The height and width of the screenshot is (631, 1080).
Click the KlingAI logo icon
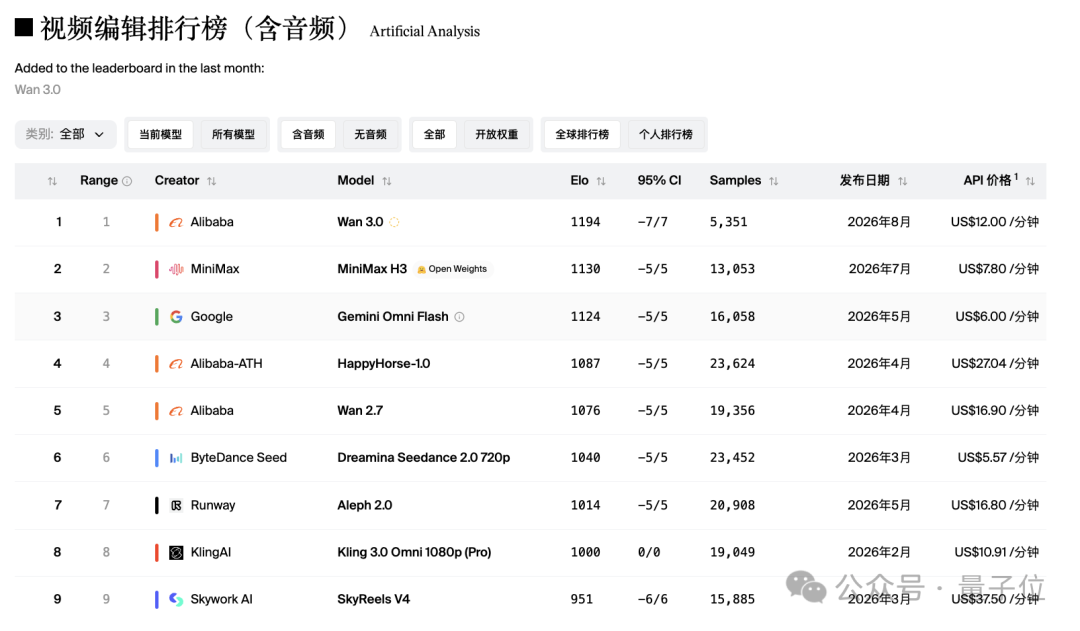click(176, 552)
